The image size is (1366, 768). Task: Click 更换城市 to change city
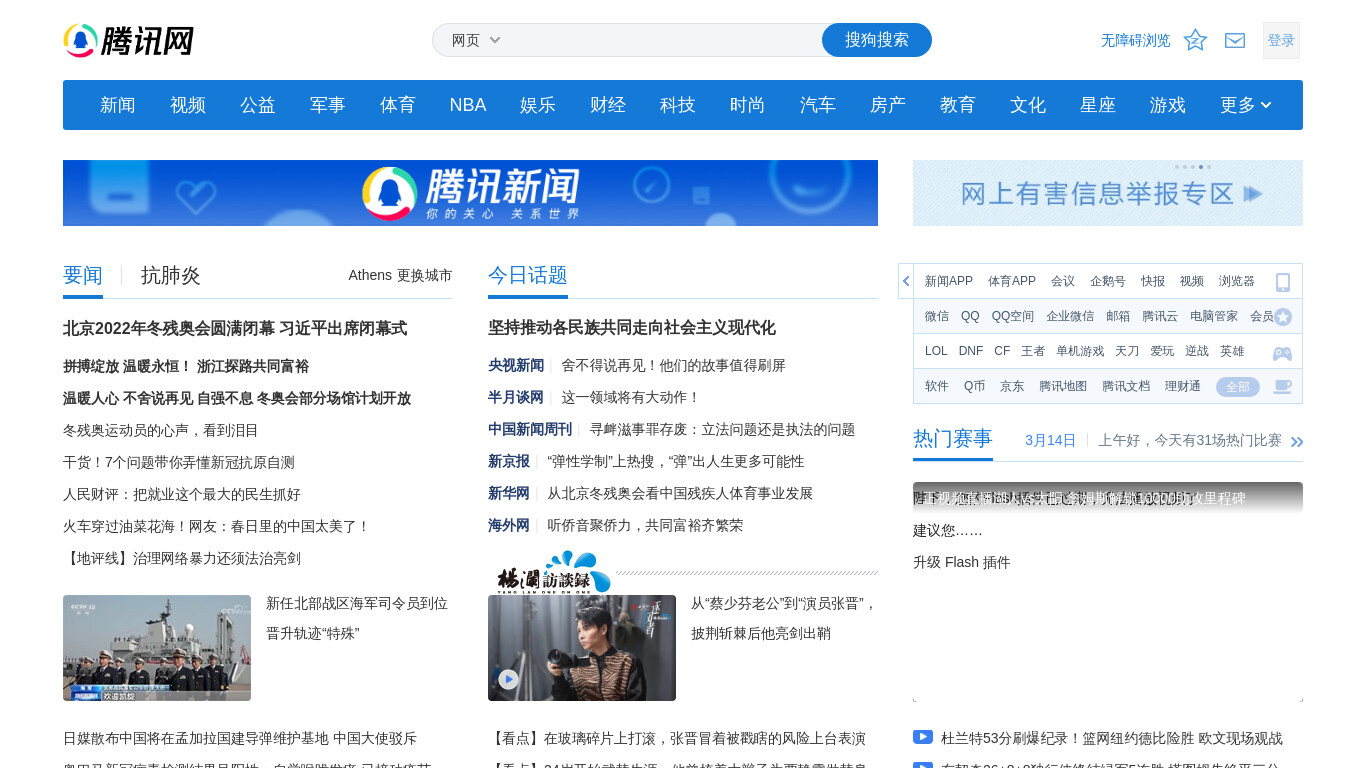(x=424, y=275)
